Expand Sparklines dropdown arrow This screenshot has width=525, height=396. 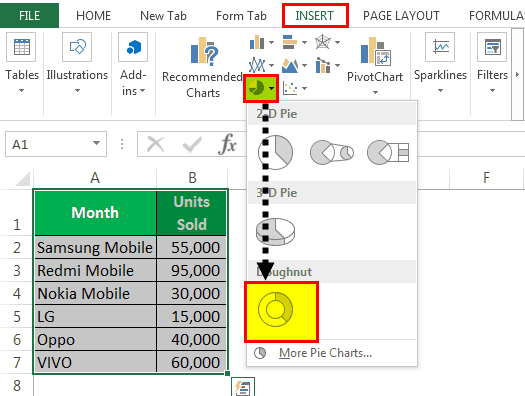440,91
